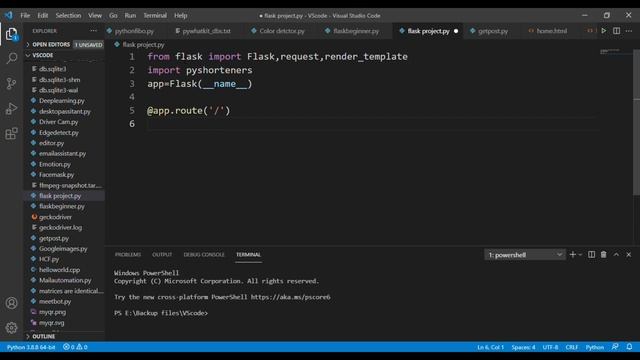
Task: Switch to pywhatkit_dbs.txt editor tab
Action: (x=206, y=31)
